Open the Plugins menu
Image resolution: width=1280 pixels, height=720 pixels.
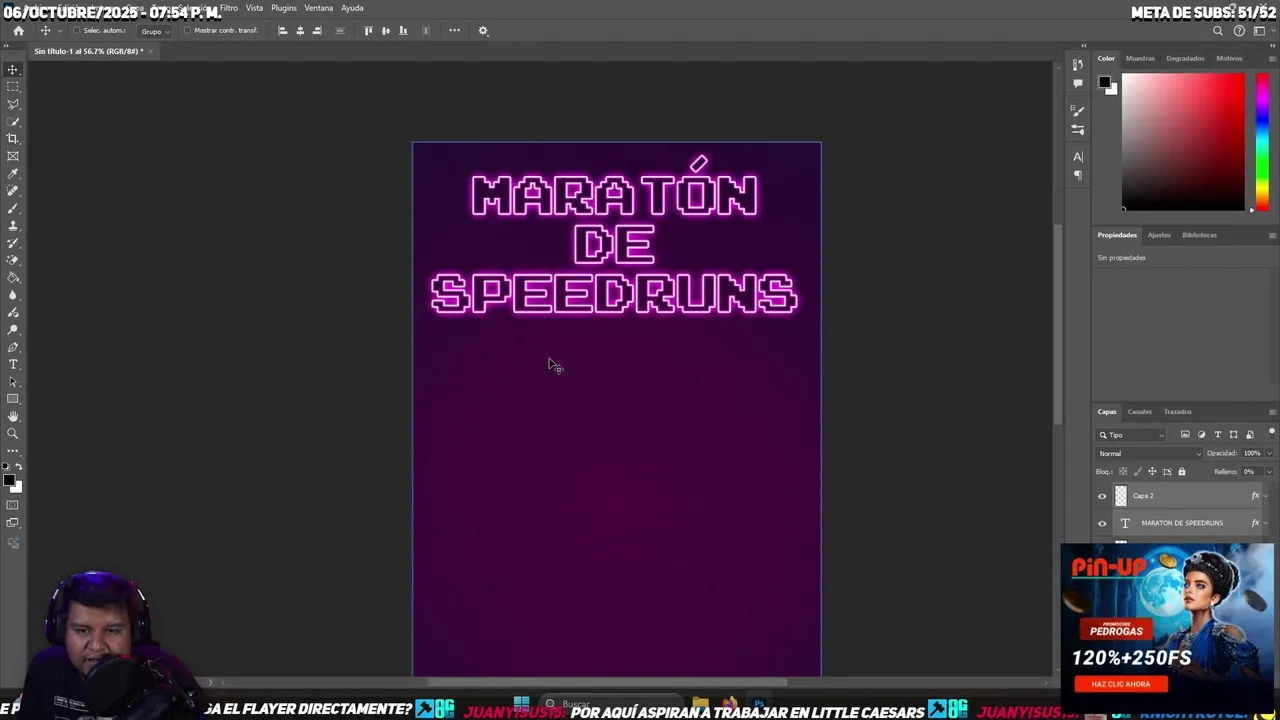click(284, 8)
